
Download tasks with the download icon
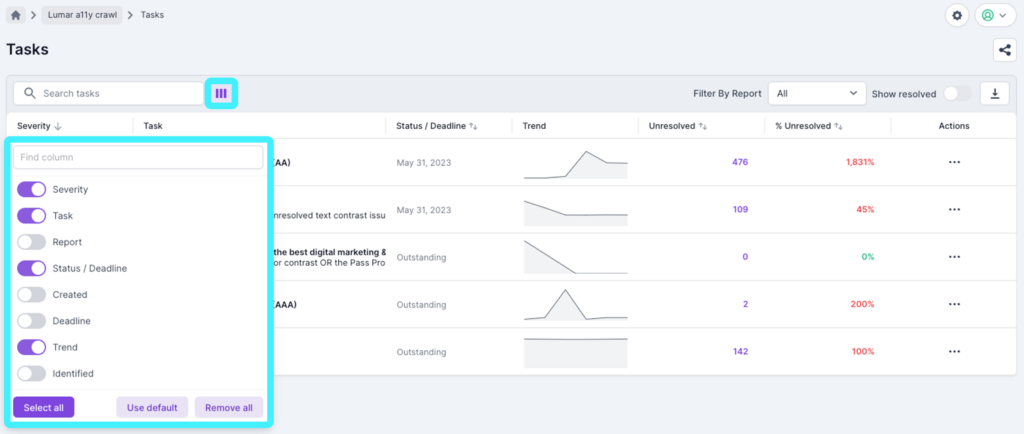(x=995, y=93)
